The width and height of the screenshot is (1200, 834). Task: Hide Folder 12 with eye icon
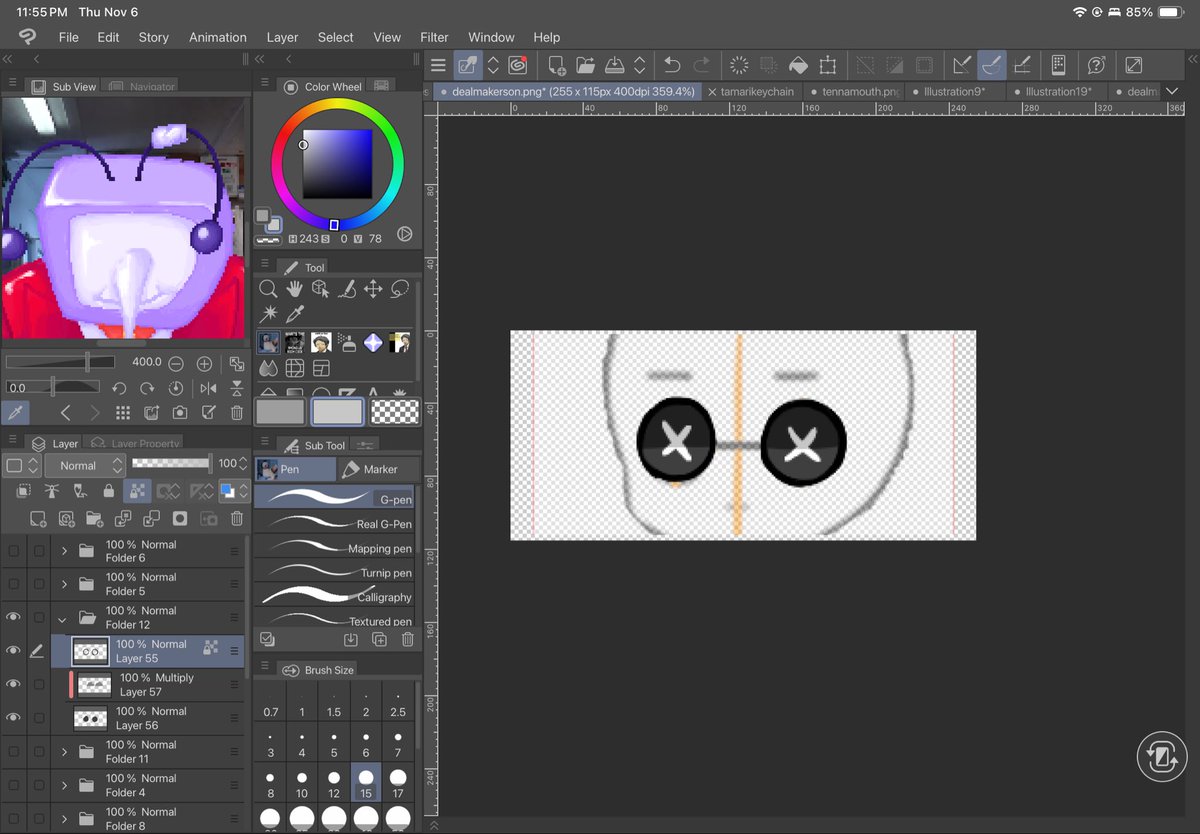(13, 617)
